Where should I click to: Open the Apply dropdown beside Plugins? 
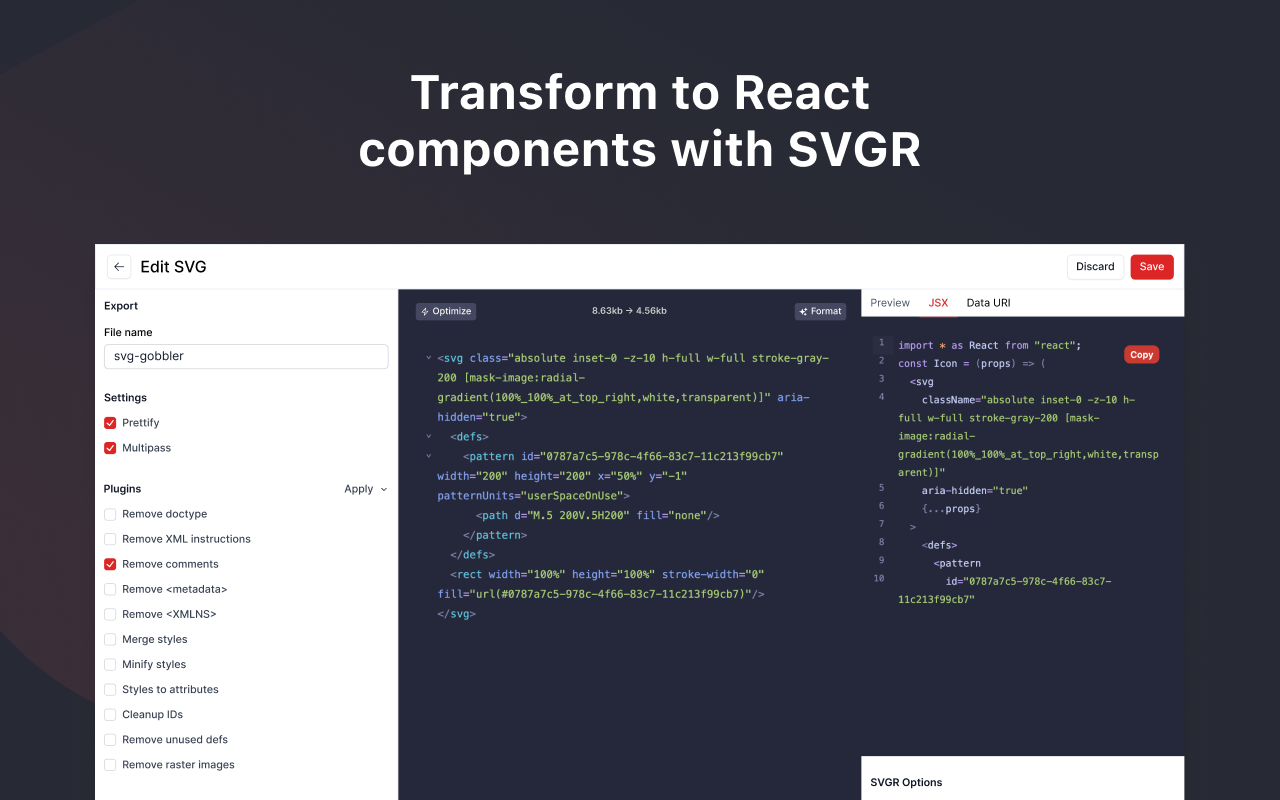tap(365, 489)
